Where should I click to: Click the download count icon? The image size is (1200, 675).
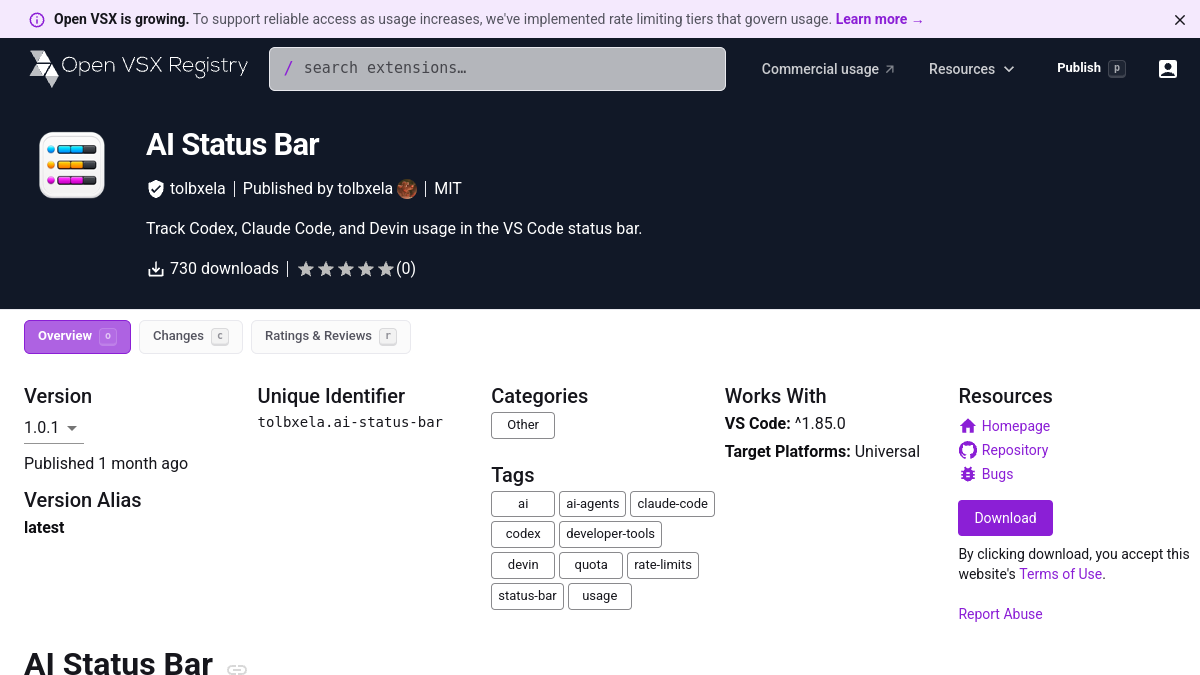(155, 269)
